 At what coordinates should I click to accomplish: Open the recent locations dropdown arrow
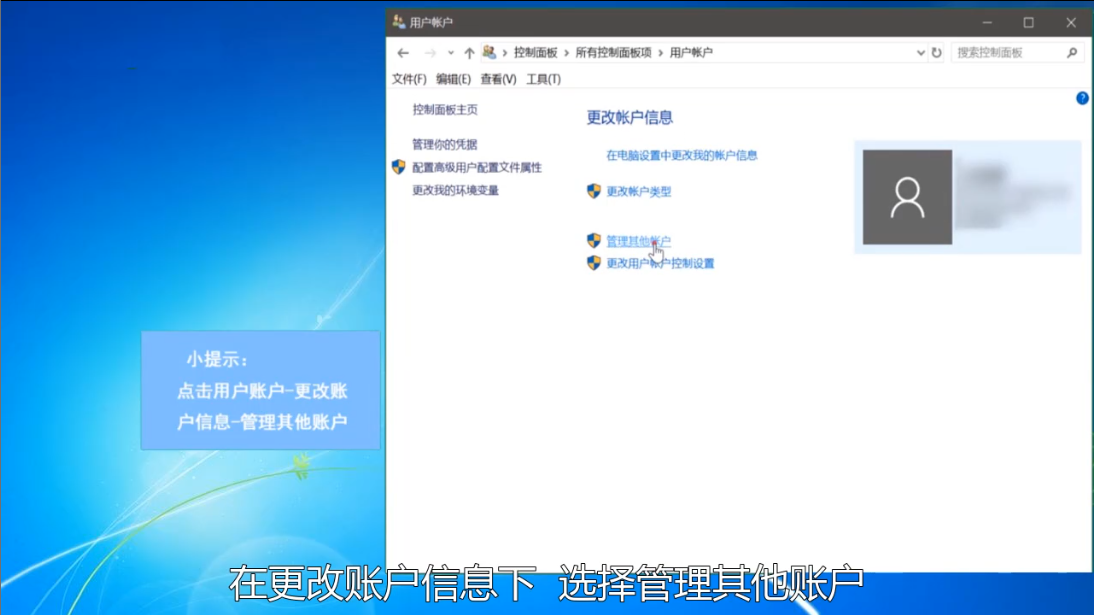click(451, 52)
